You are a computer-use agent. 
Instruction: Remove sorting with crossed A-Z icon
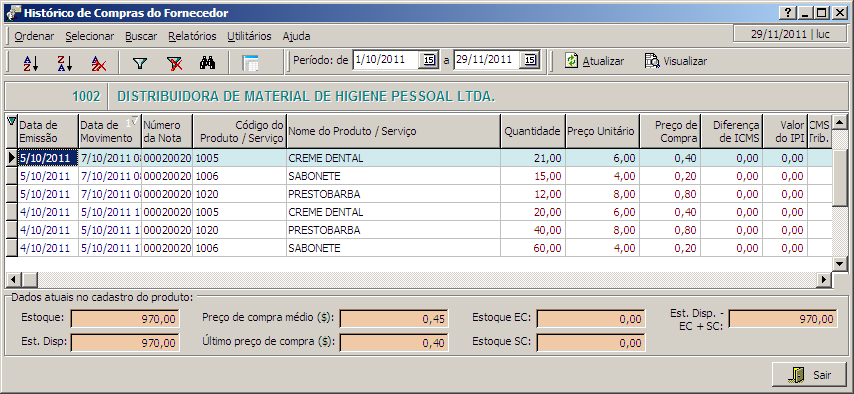click(99, 62)
